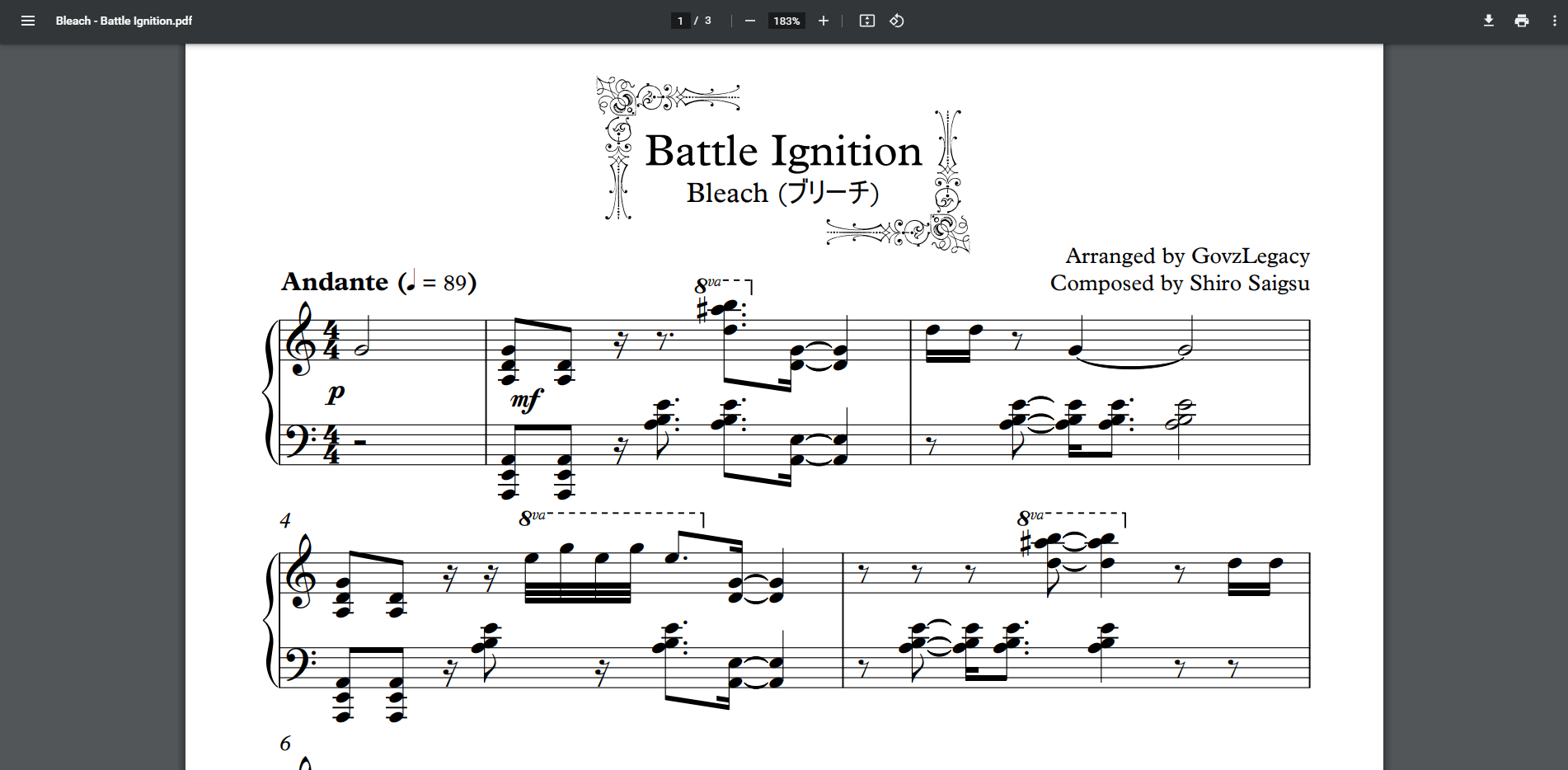
Task: Click the 183% zoom level field
Action: [x=786, y=21]
